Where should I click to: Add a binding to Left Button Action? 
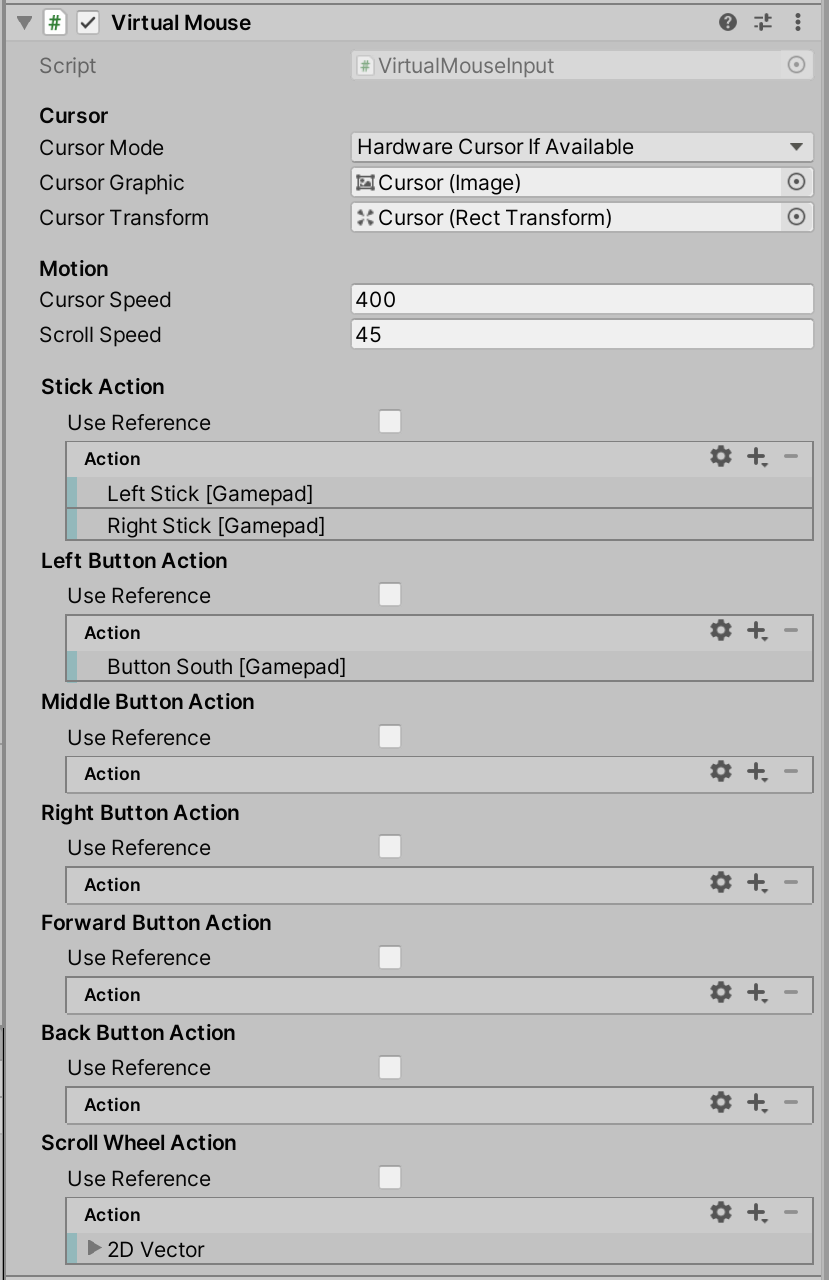point(756,630)
